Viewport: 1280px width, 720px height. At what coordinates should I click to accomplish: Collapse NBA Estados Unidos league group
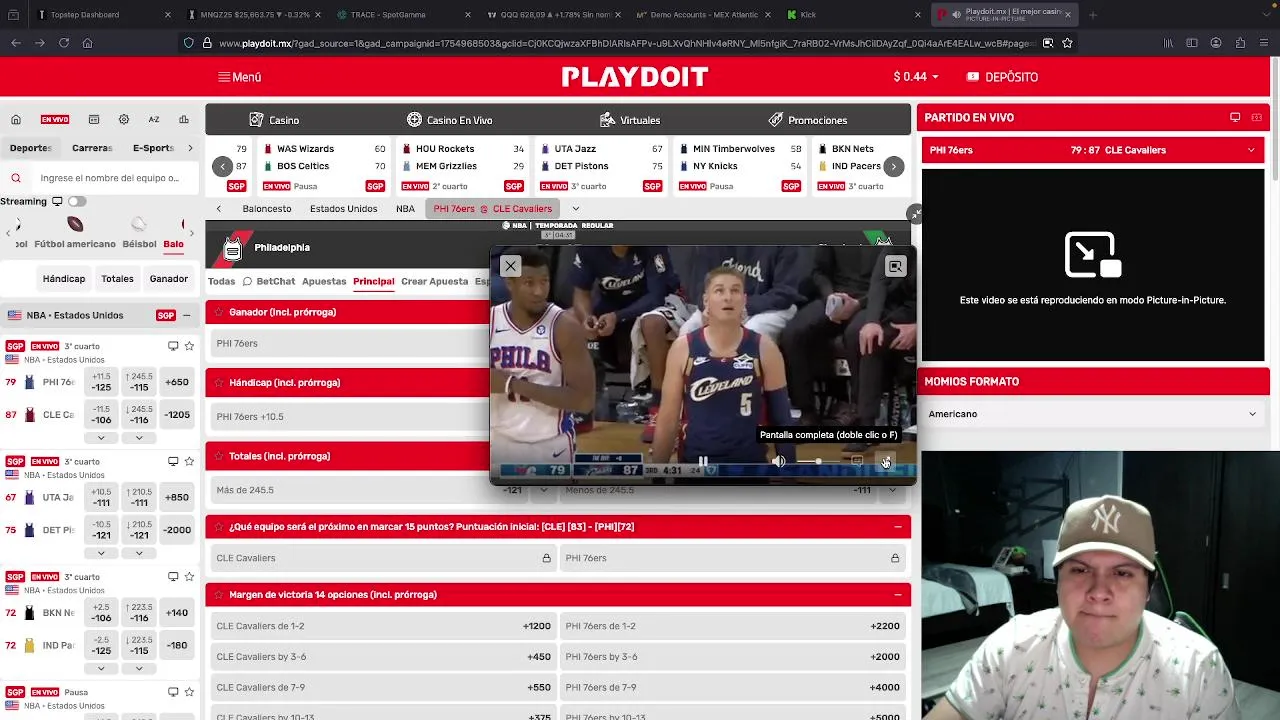tap(186, 315)
